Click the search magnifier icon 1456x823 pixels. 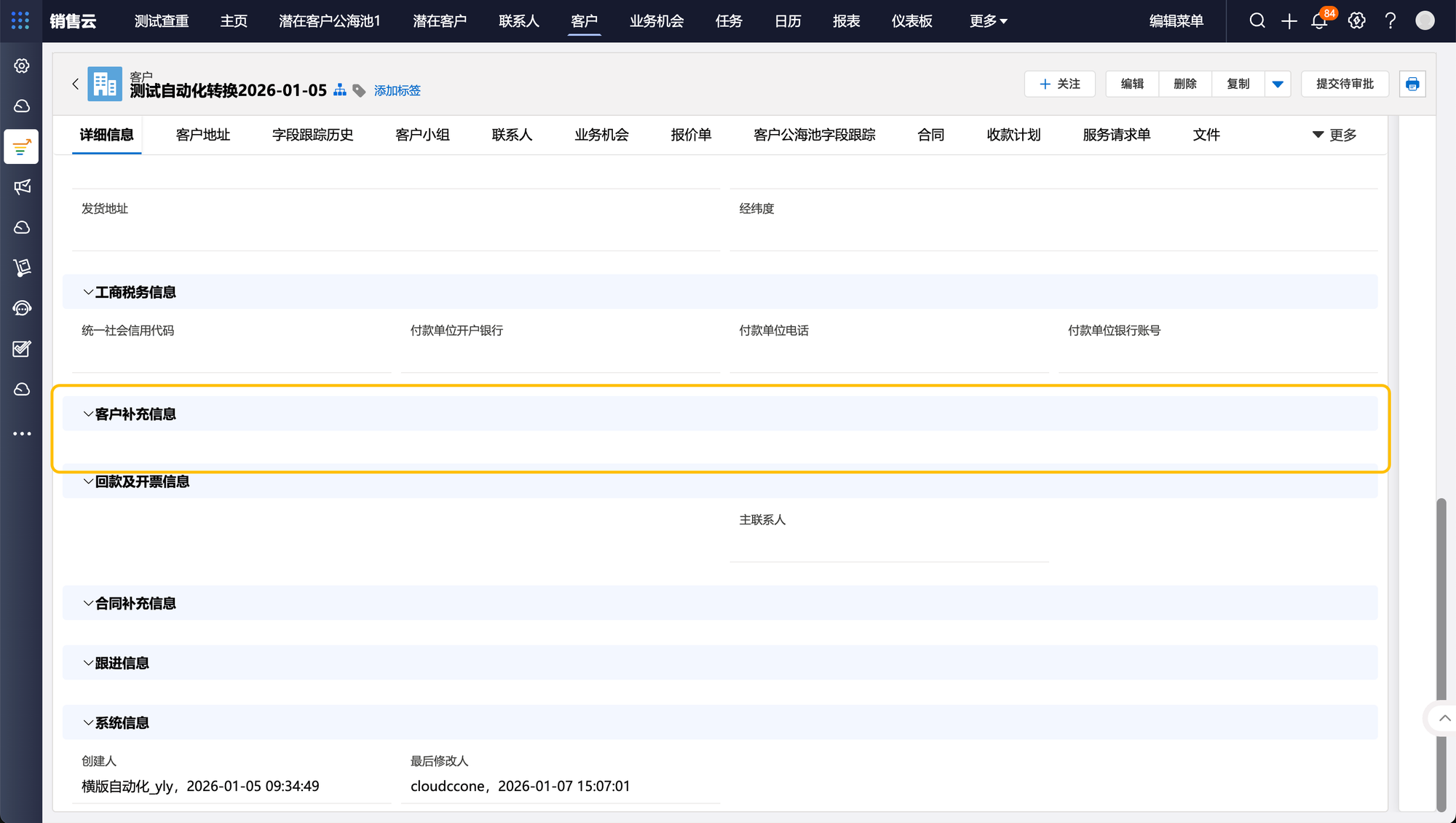click(x=1257, y=21)
